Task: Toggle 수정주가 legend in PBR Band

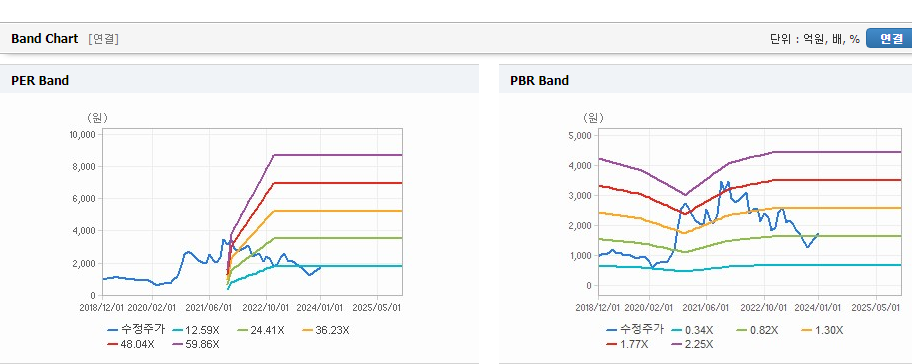Action: [x=635, y=330]
